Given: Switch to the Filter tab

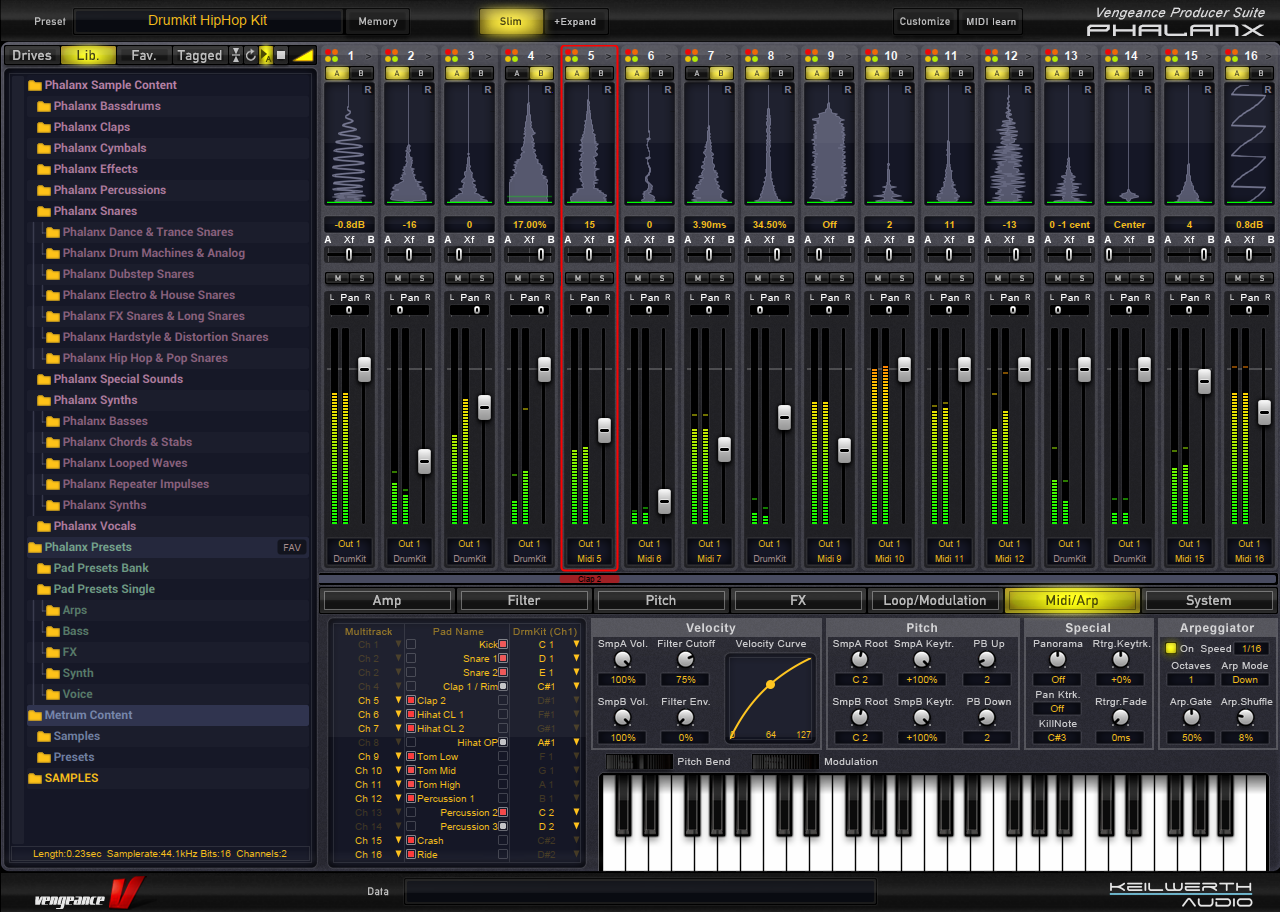Looking at the screenshot, I should point(524,600).
